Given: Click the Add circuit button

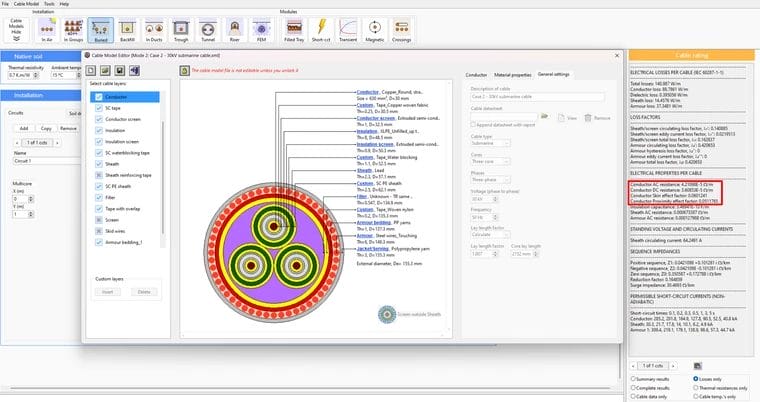Looking at the screenshot, I should (21, 128).
